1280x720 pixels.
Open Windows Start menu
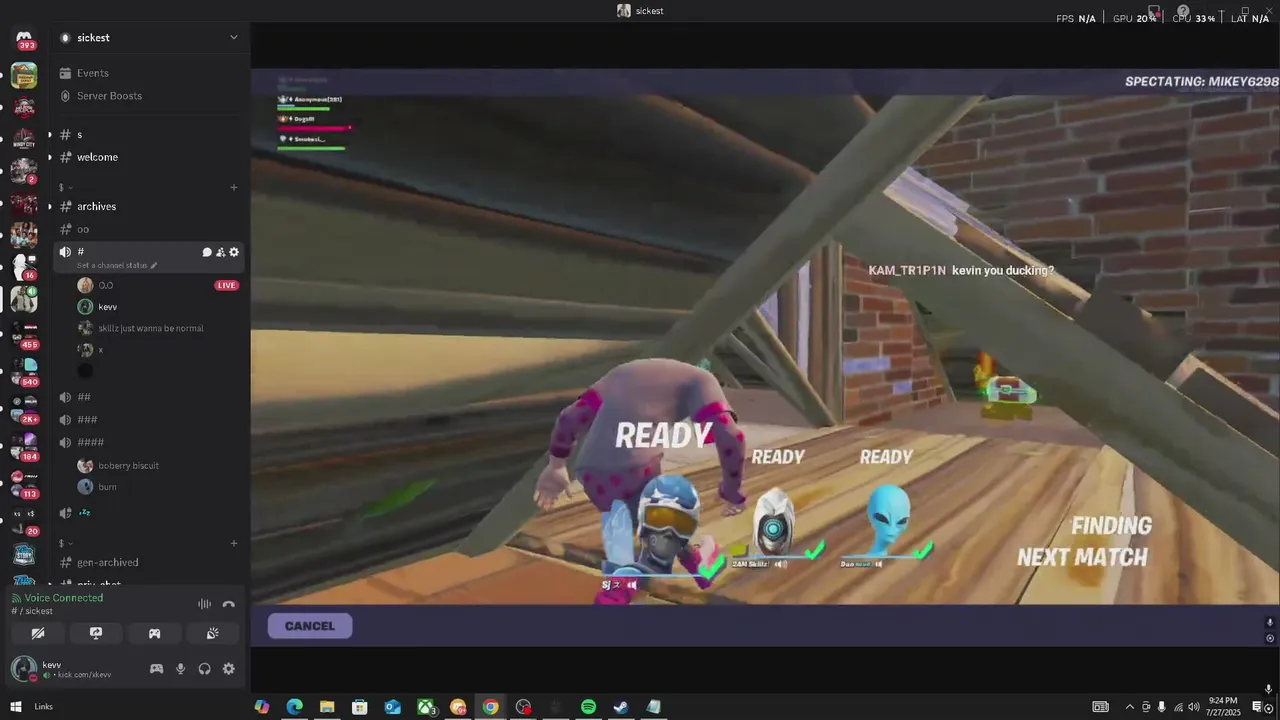coord(16,707)
